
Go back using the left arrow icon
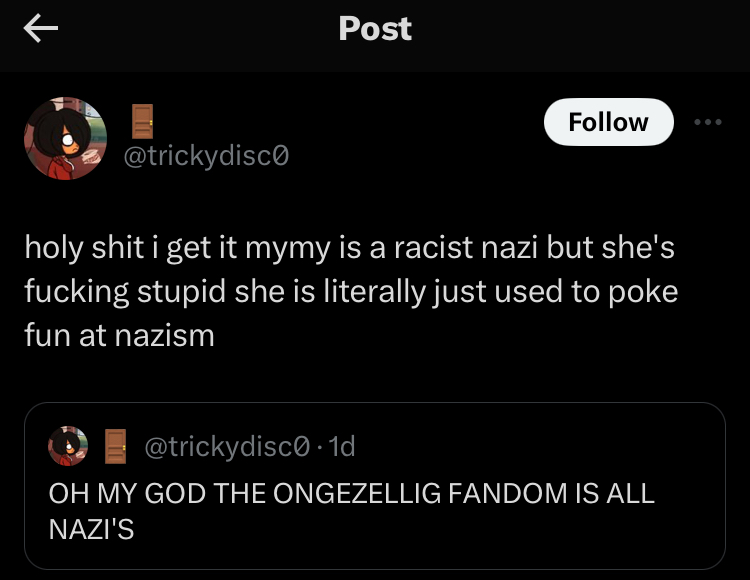pos(41,28)
